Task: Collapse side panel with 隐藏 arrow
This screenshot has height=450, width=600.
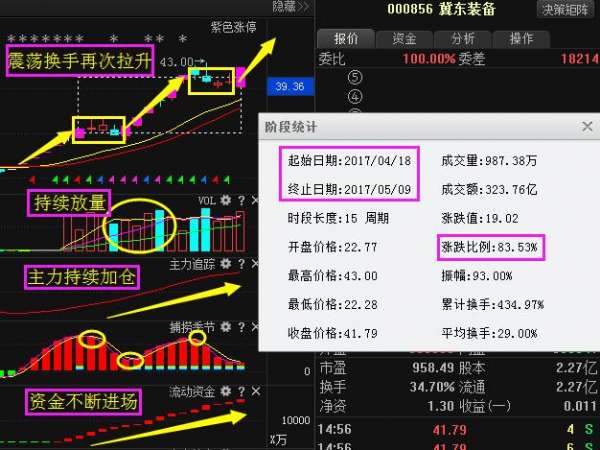Action: coord(291,7)
